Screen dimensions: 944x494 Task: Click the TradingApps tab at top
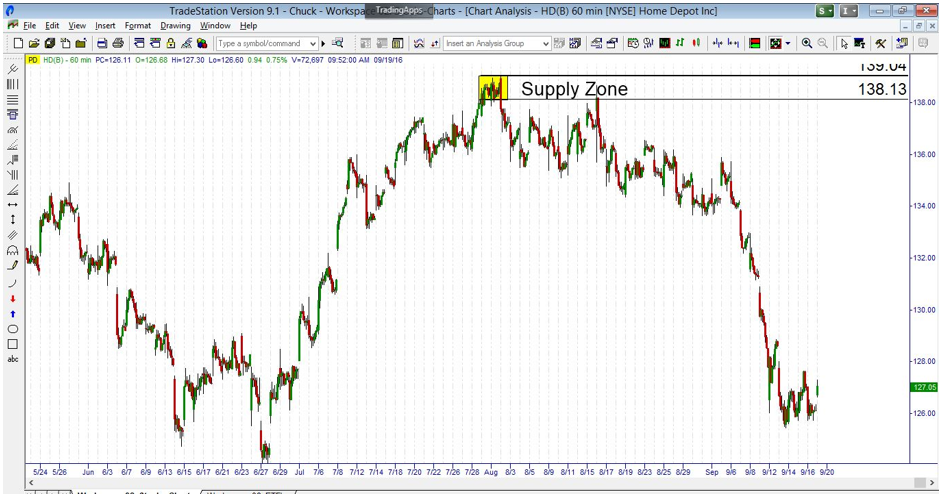point(400,10)
